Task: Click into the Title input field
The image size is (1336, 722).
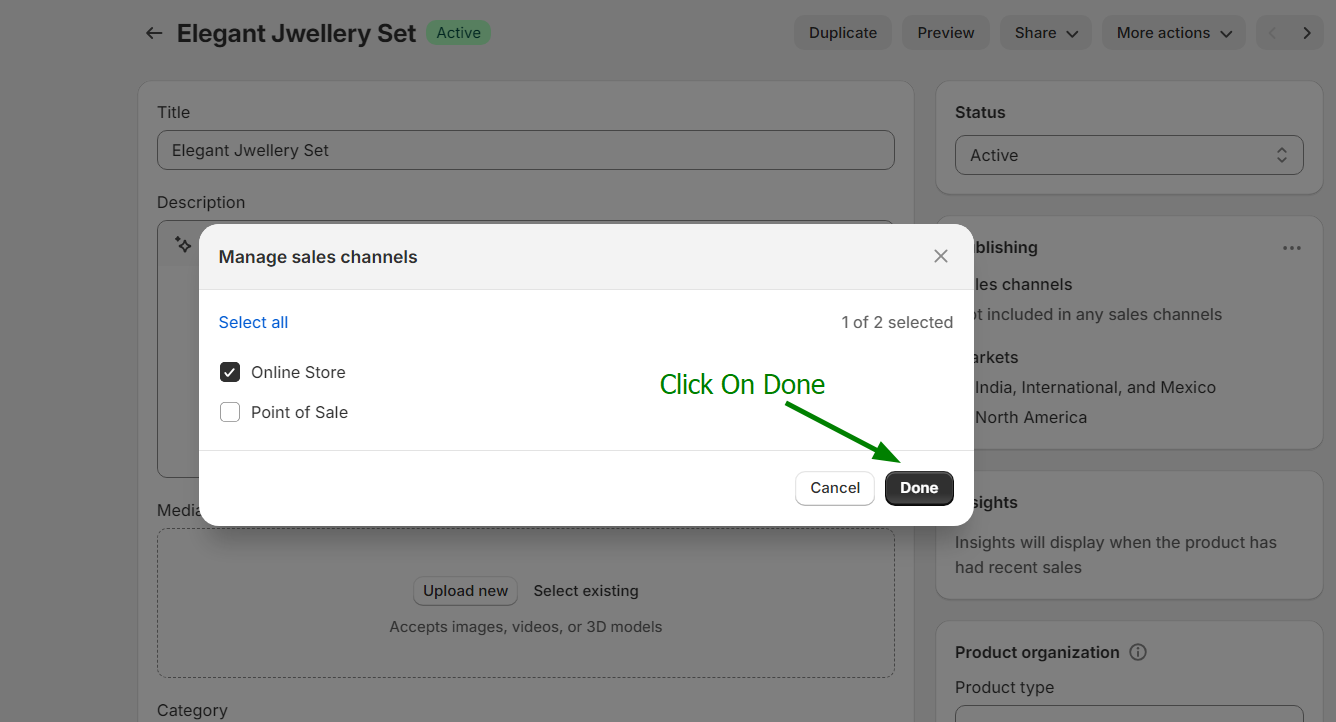Action: tap(525, 150)
